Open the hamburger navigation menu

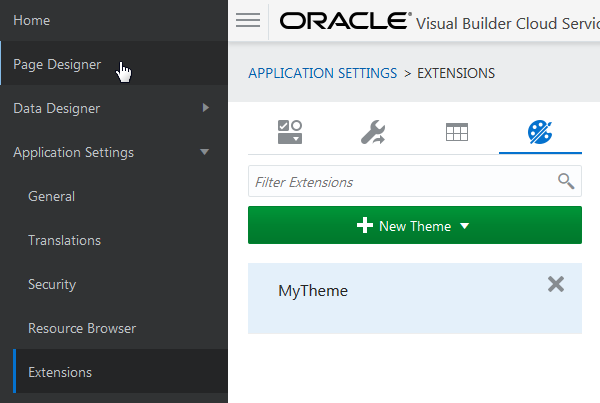click(248, 20)
